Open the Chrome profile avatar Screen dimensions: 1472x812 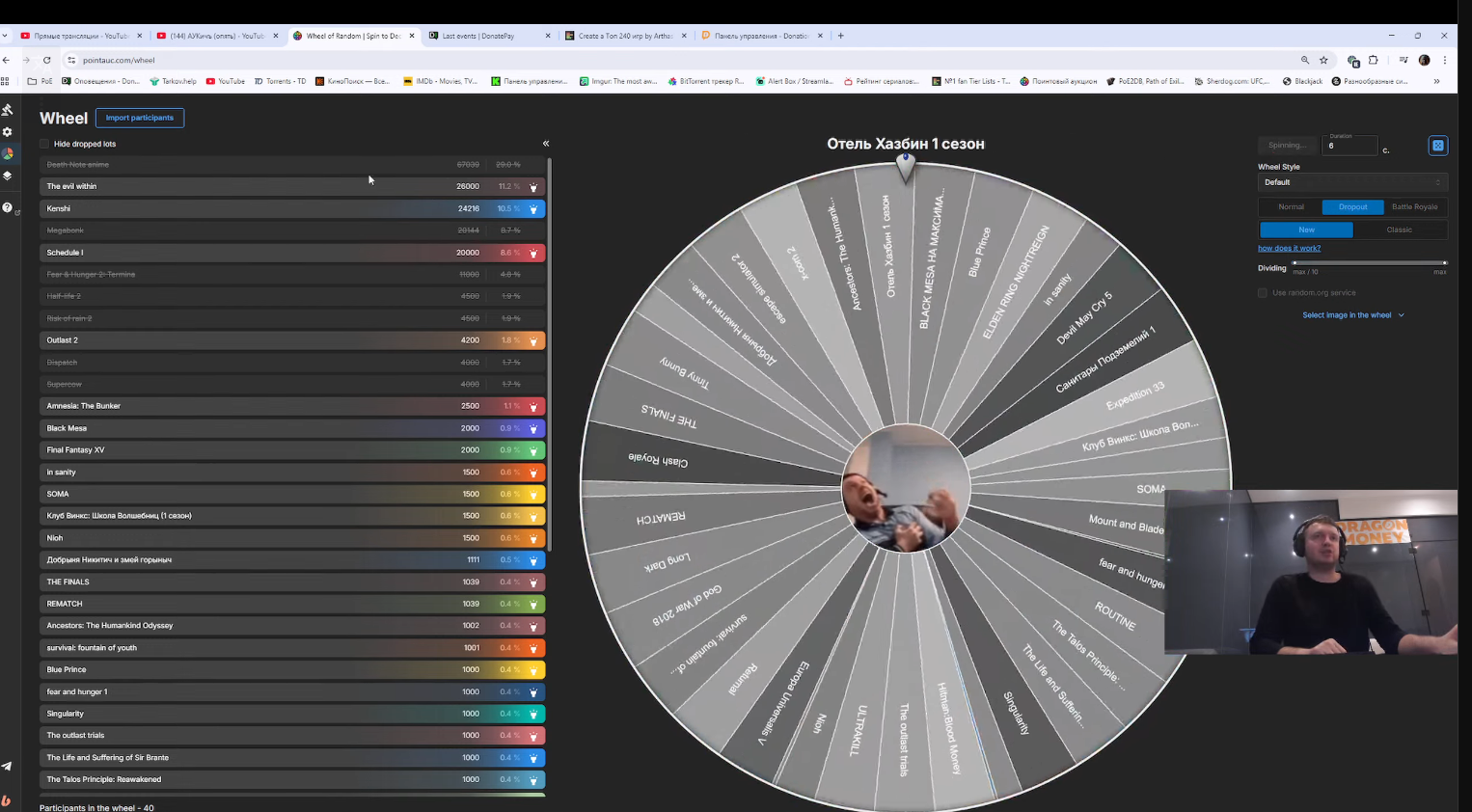(1425, 60)
